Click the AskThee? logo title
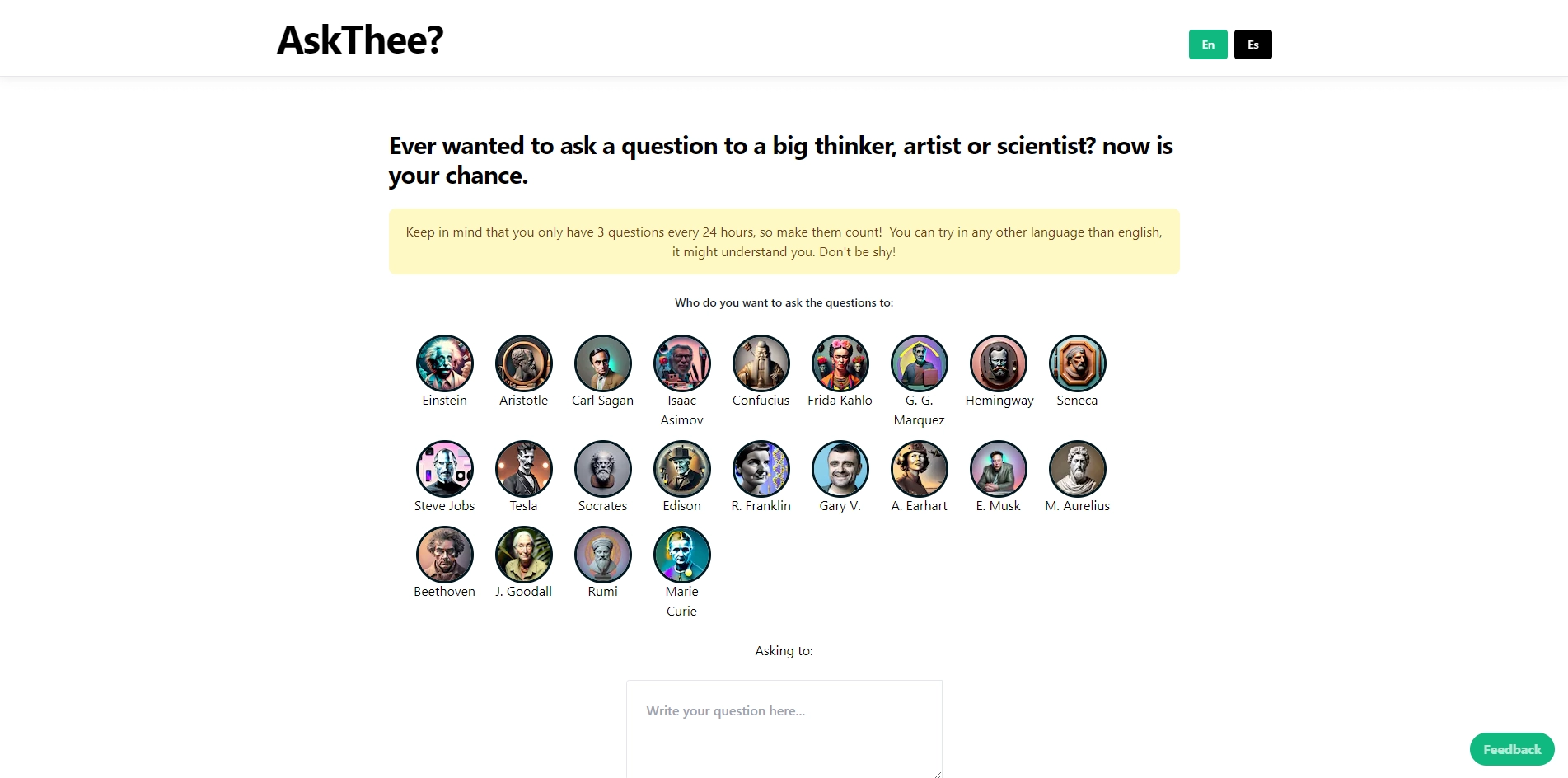Screen dimensions: 1568x778 click(x=360, y=40)
